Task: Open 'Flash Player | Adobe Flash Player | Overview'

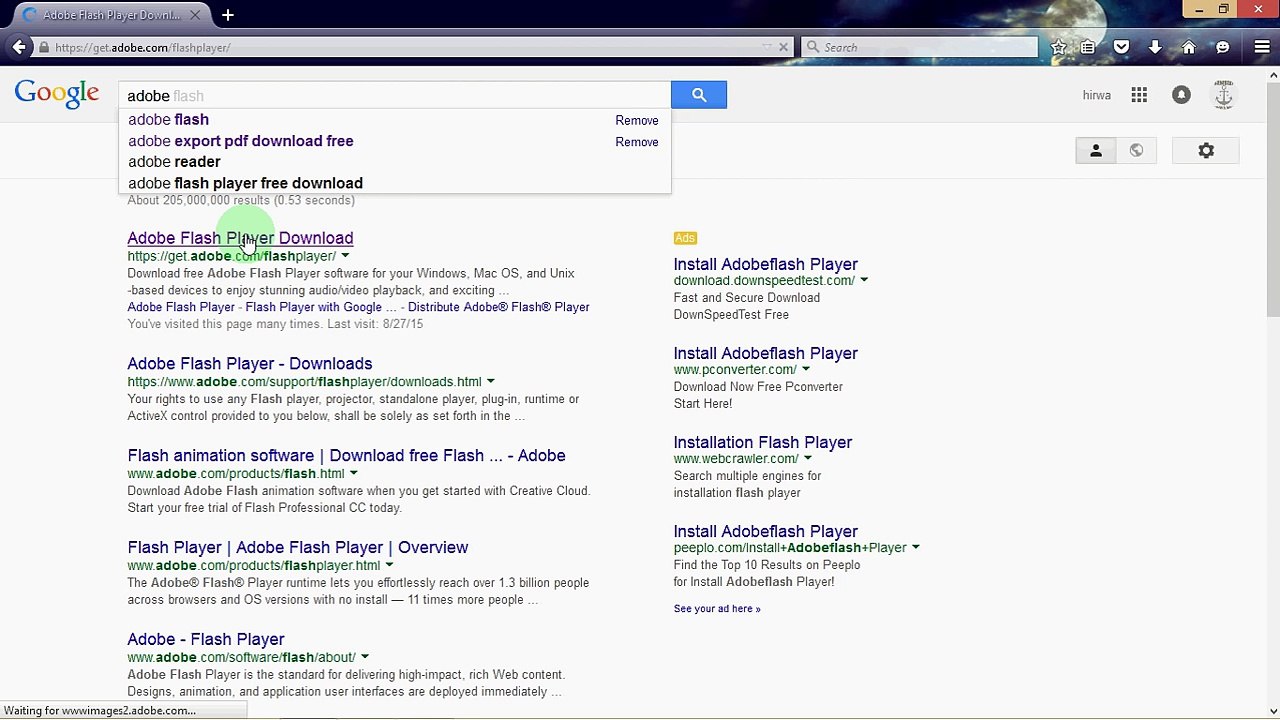Action: pos(298,548)
